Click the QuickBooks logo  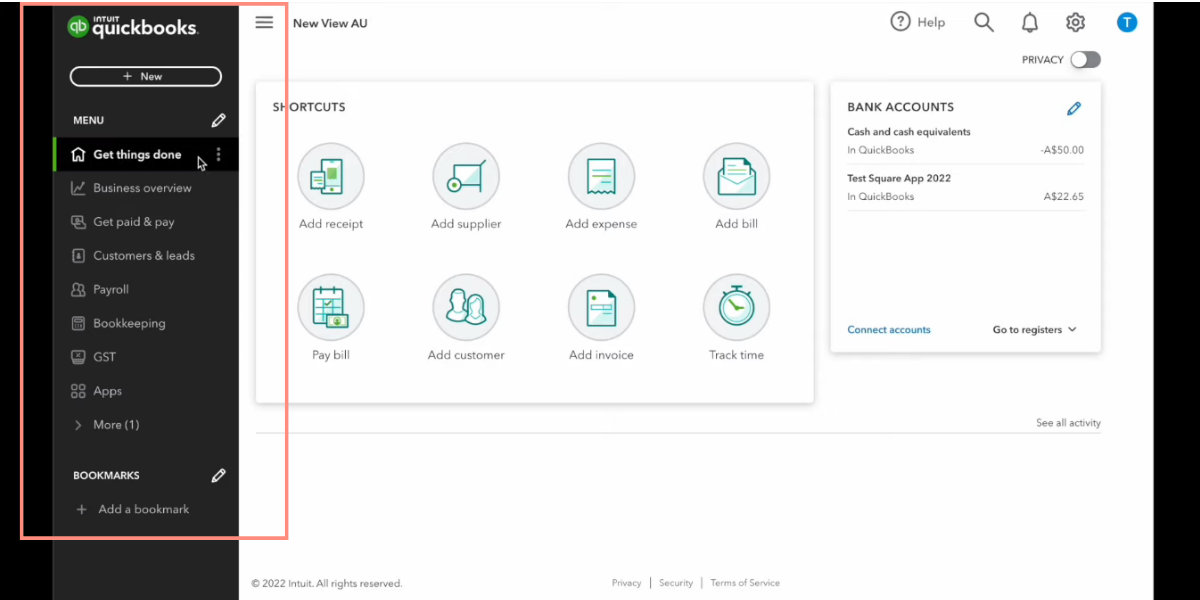tap(133, 27)
